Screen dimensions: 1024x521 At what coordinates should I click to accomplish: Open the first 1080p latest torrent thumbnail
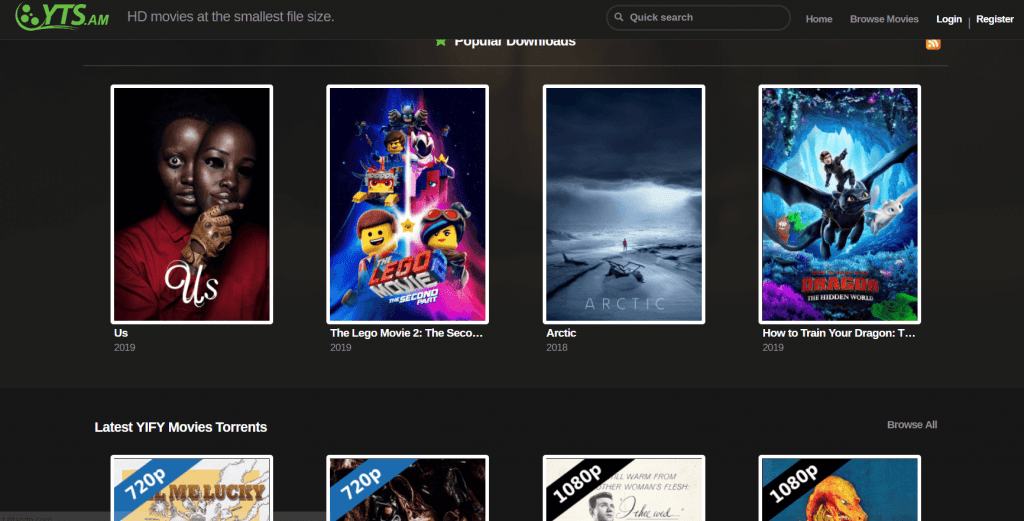tap(623, 489)
